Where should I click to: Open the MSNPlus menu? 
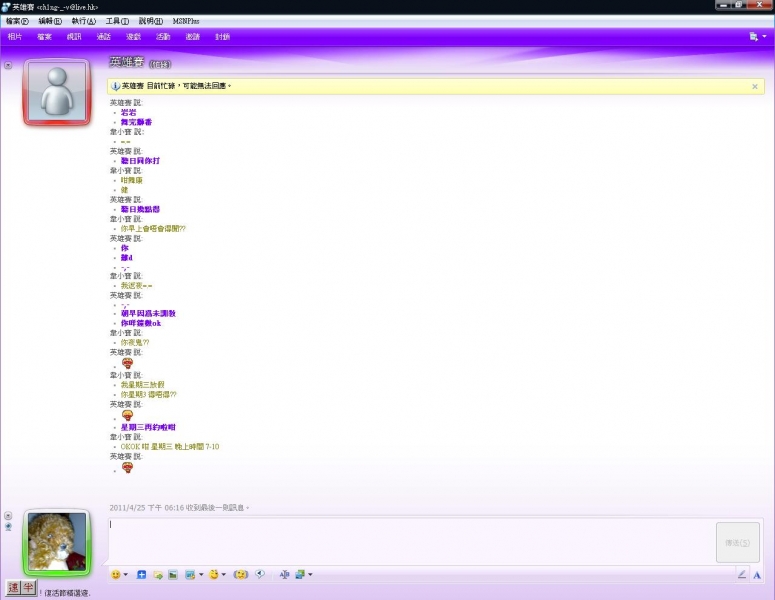pyautogui.click(x=186, y=21)
